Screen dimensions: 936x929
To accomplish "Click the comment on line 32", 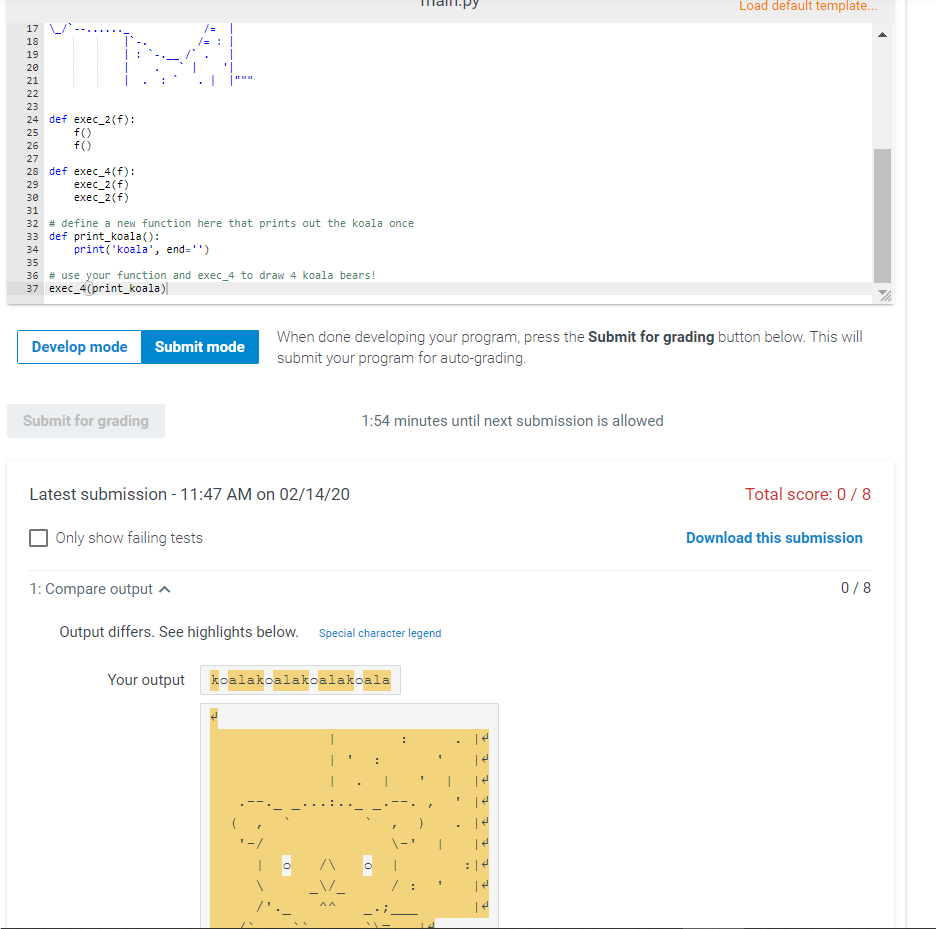I will coord(231,223).
